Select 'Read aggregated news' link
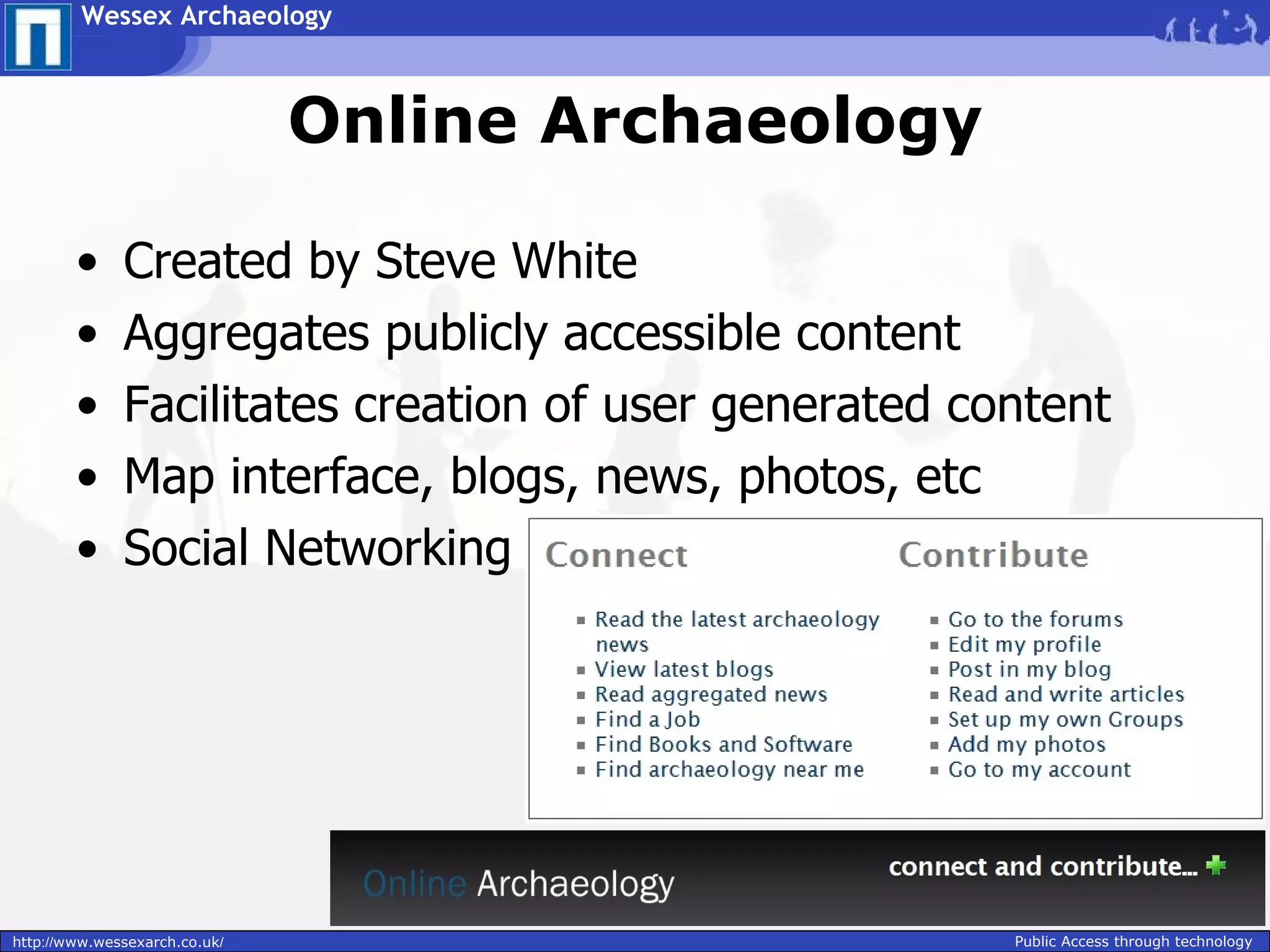Screen dimensions: 1270x952 coord(711,694)
